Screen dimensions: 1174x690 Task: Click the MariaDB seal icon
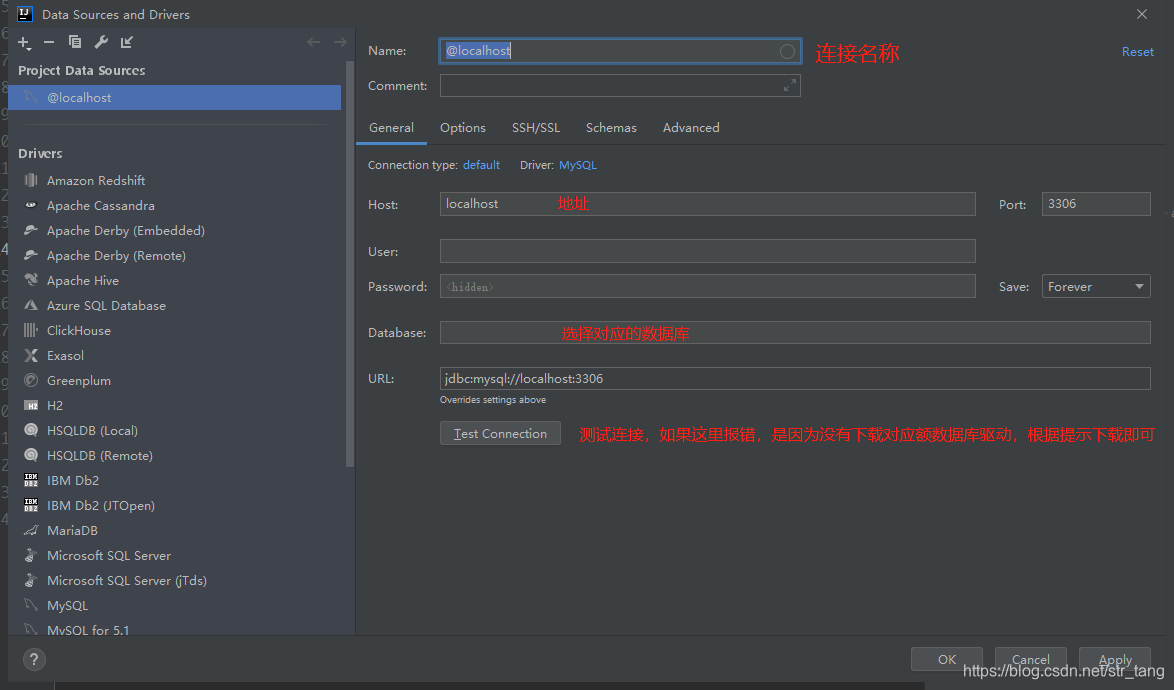point(31,531)
